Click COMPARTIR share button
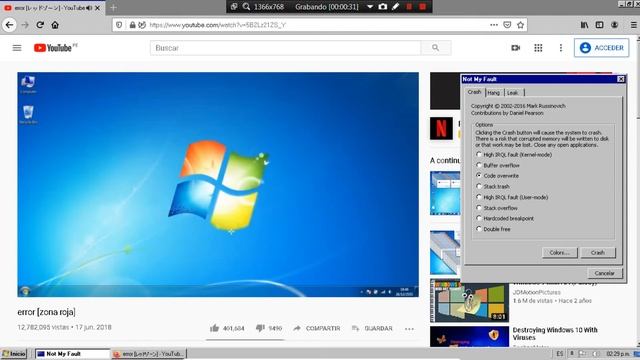 coord(317,328)
